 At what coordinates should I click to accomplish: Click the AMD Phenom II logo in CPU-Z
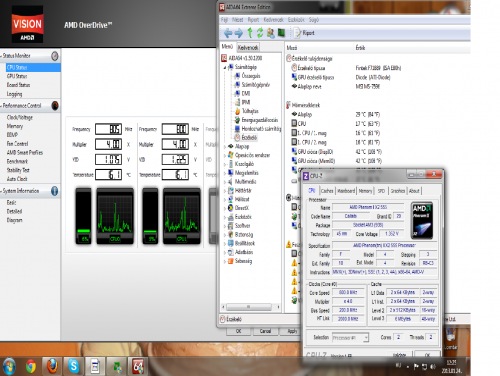pos(422,220)
